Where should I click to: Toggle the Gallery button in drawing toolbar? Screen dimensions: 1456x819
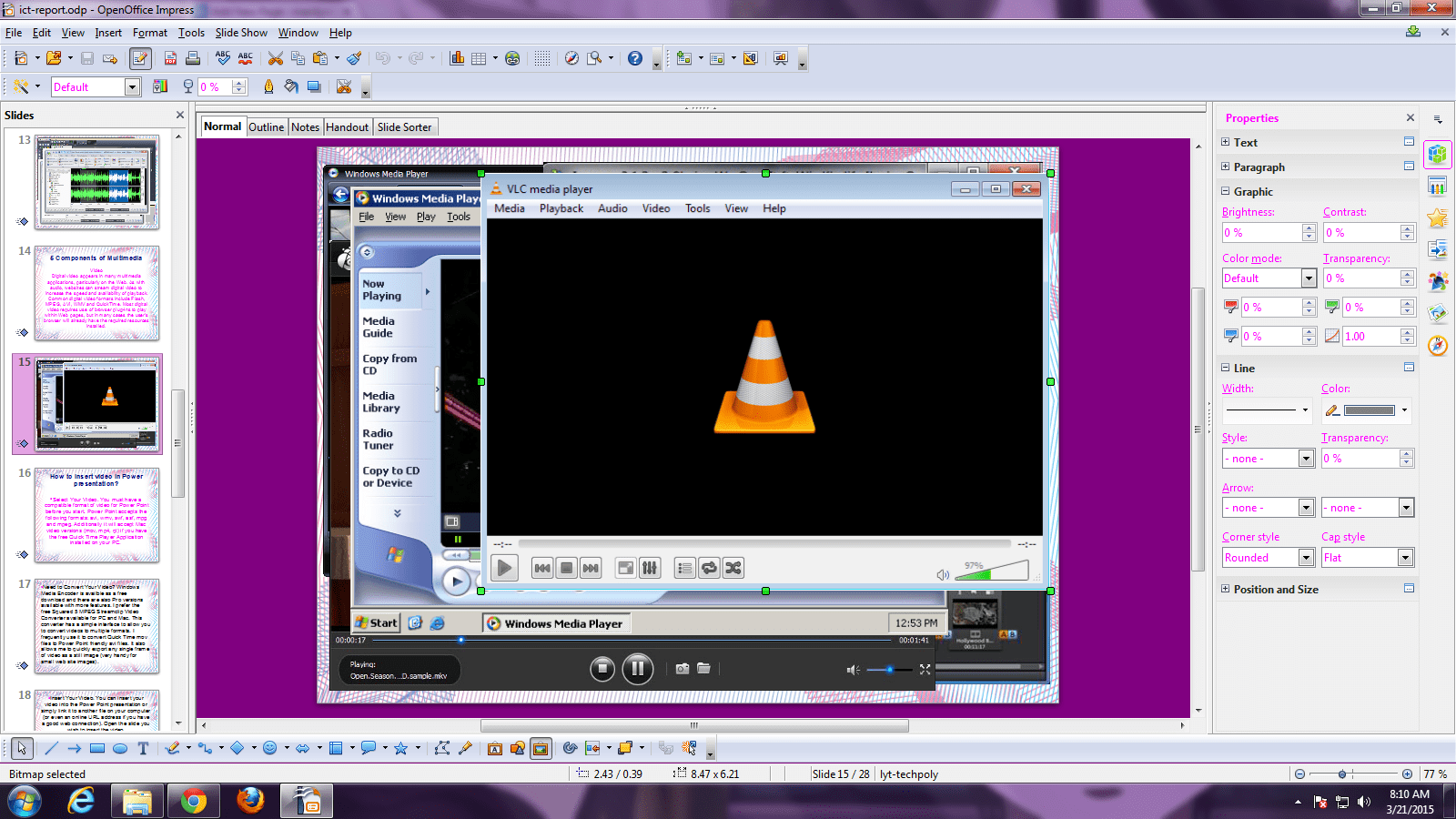pos(541,748)
